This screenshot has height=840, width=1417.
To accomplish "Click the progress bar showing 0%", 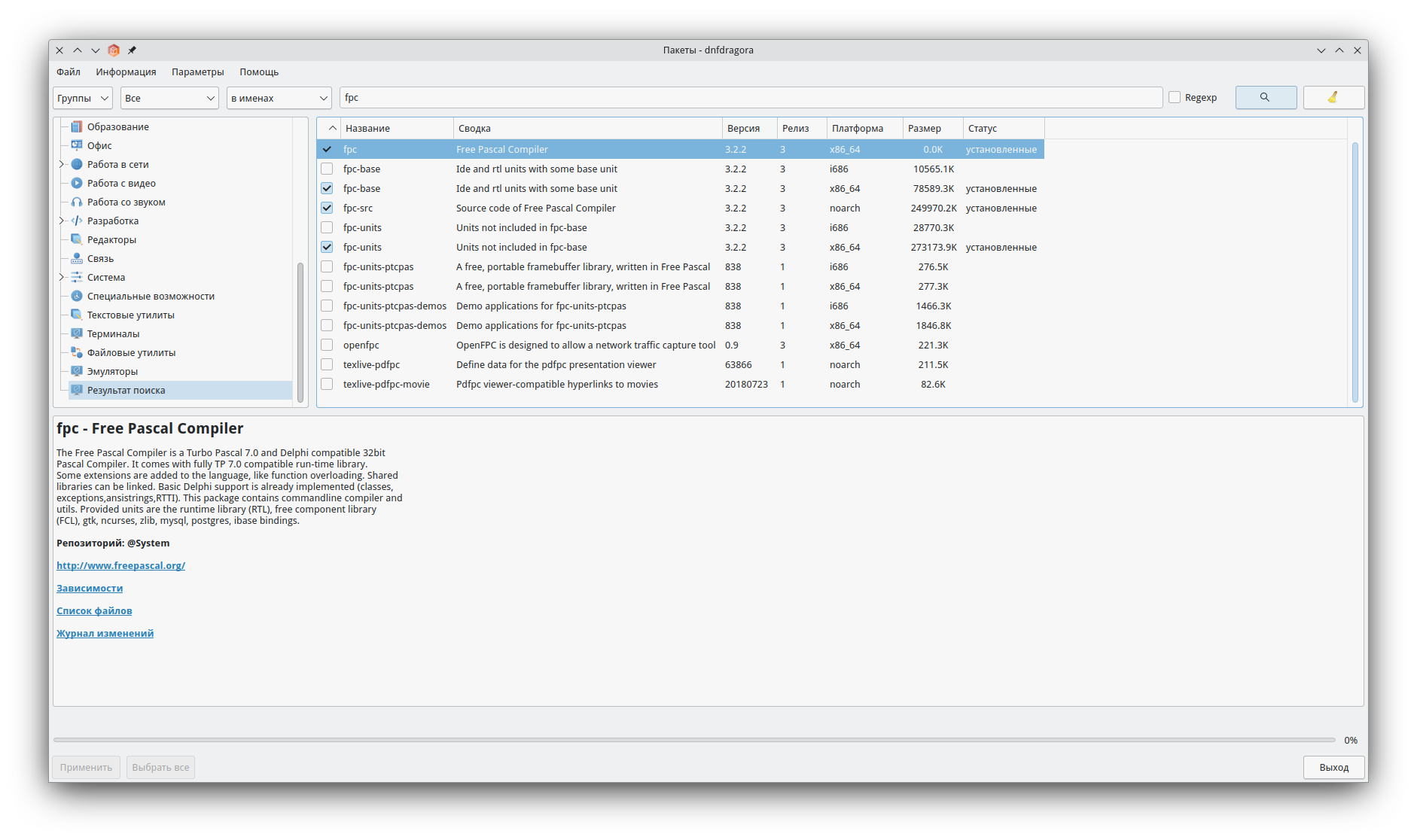I will (x=693, y=740).
